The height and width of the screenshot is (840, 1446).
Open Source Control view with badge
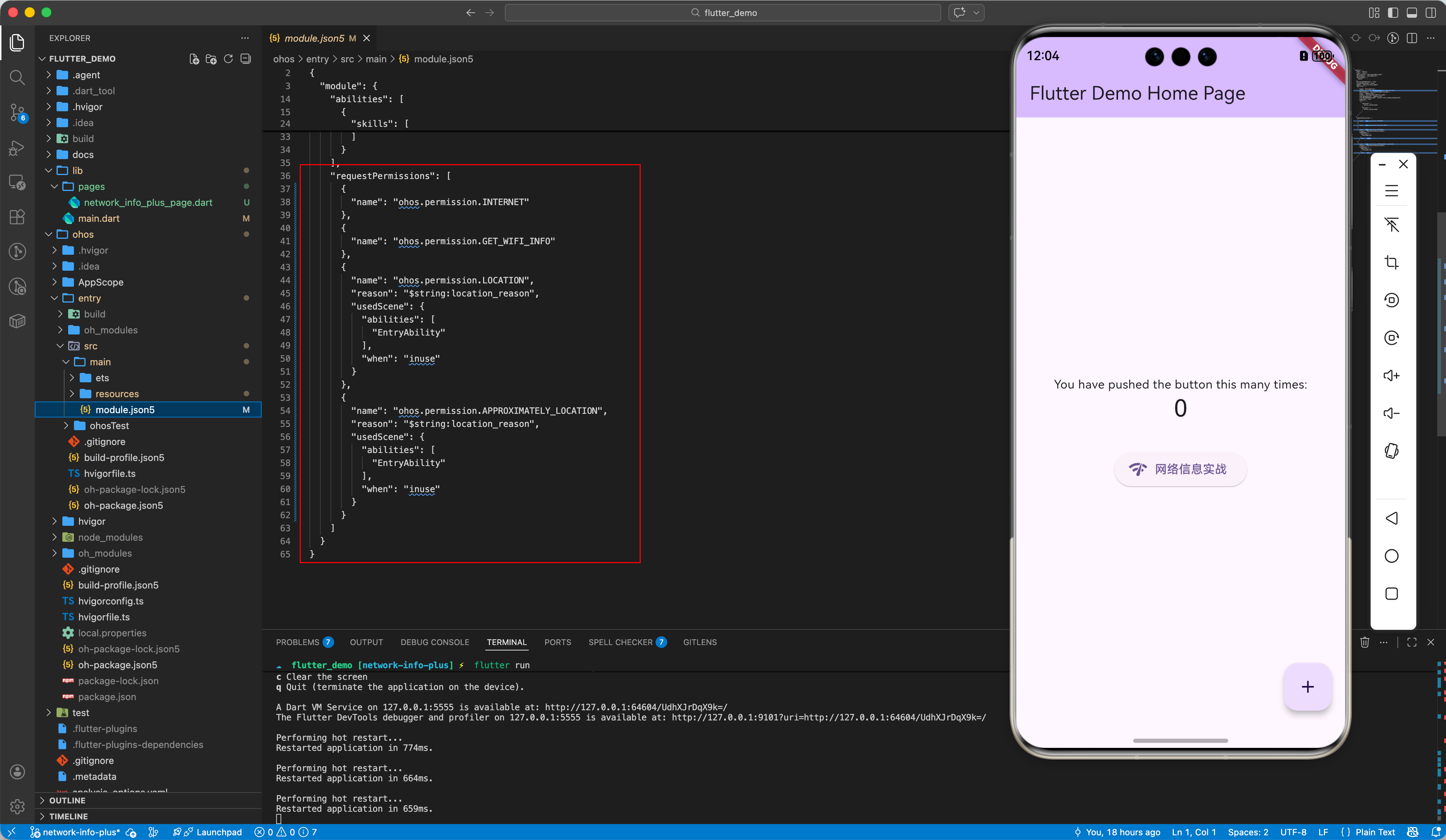(17, 112)
